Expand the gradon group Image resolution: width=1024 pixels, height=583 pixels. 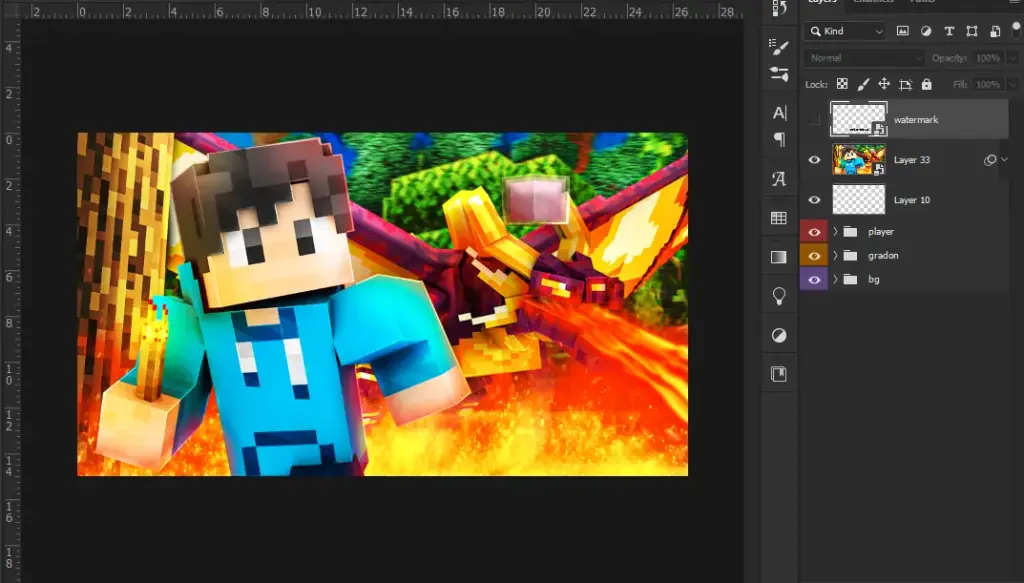pyautogui.click(x=835, y=255)
